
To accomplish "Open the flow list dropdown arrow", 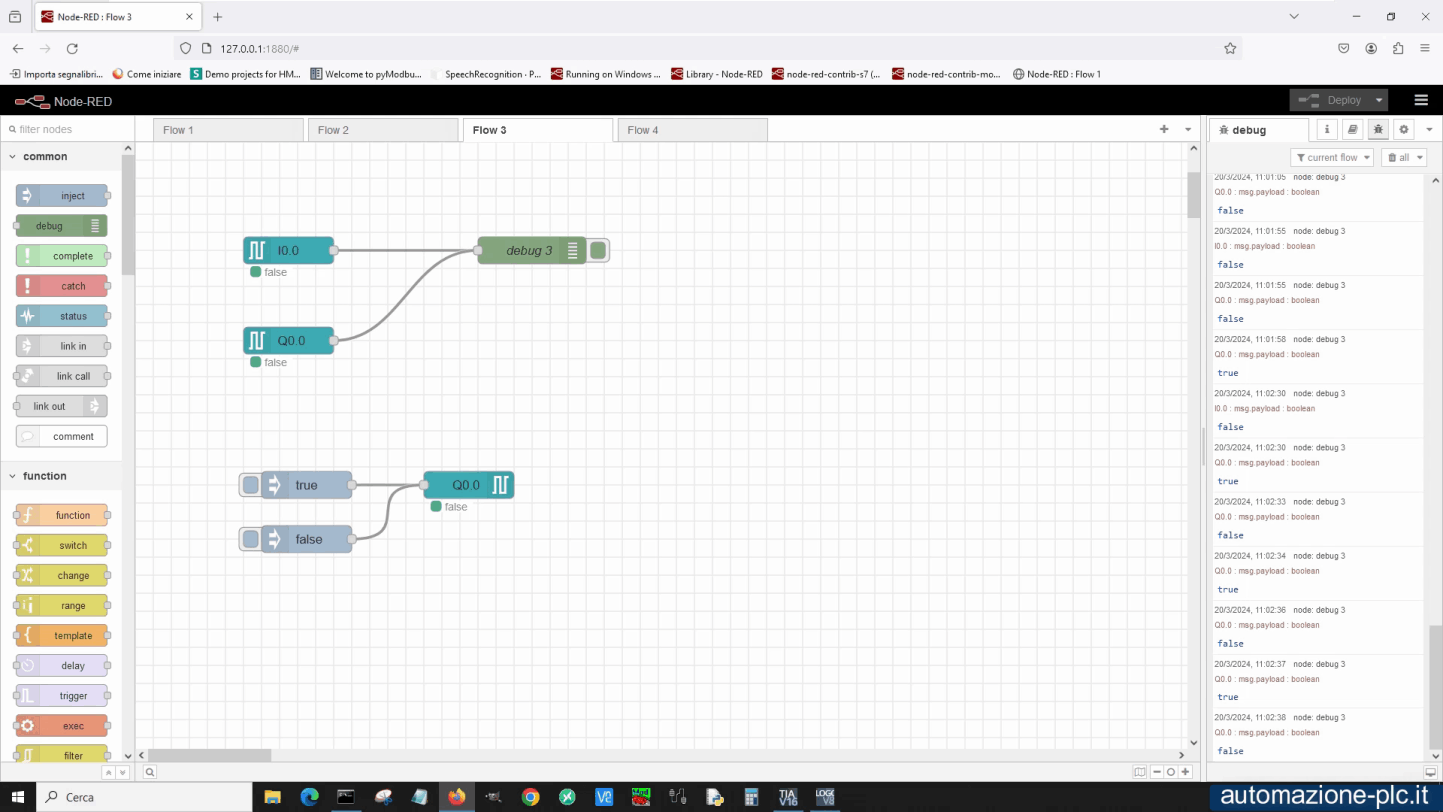I will pos(1188,129).
